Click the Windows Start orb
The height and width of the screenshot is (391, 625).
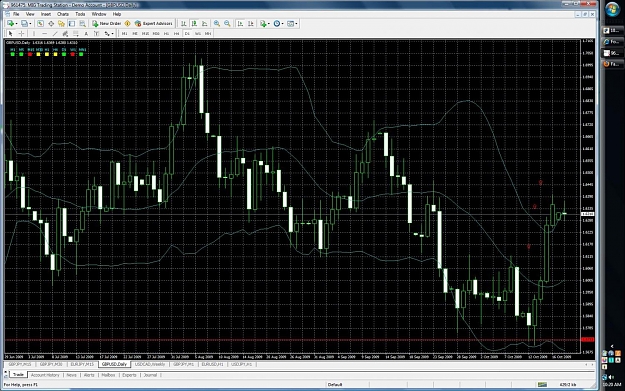613,9
